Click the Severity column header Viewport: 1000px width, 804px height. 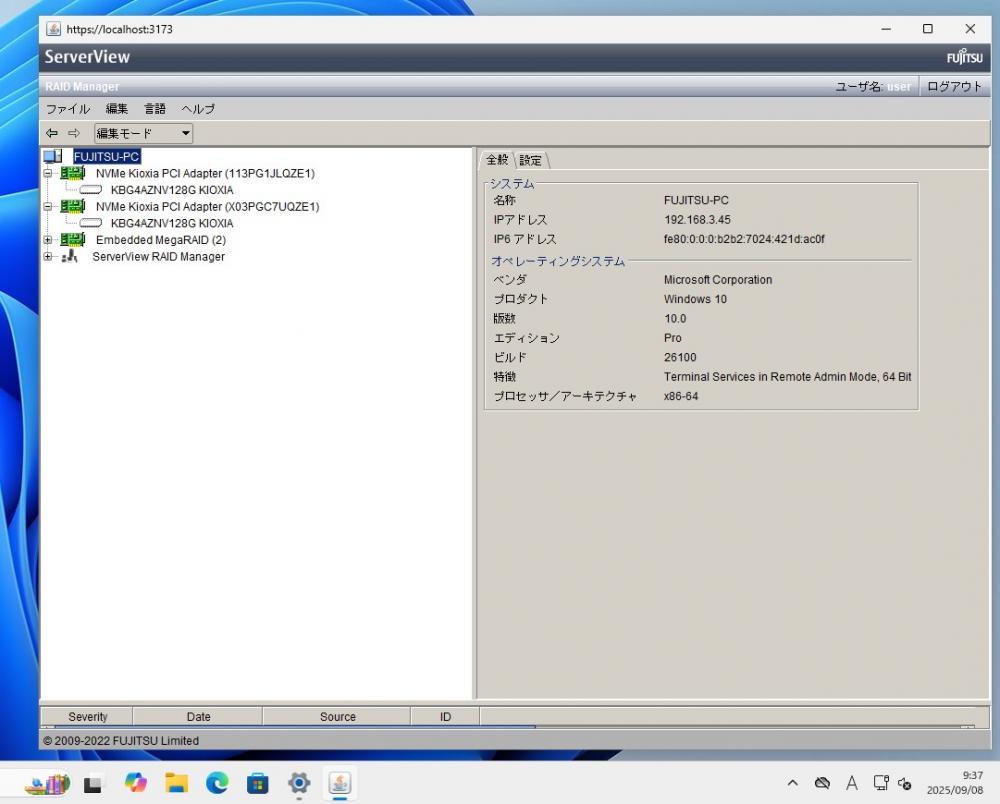(87, 717)
